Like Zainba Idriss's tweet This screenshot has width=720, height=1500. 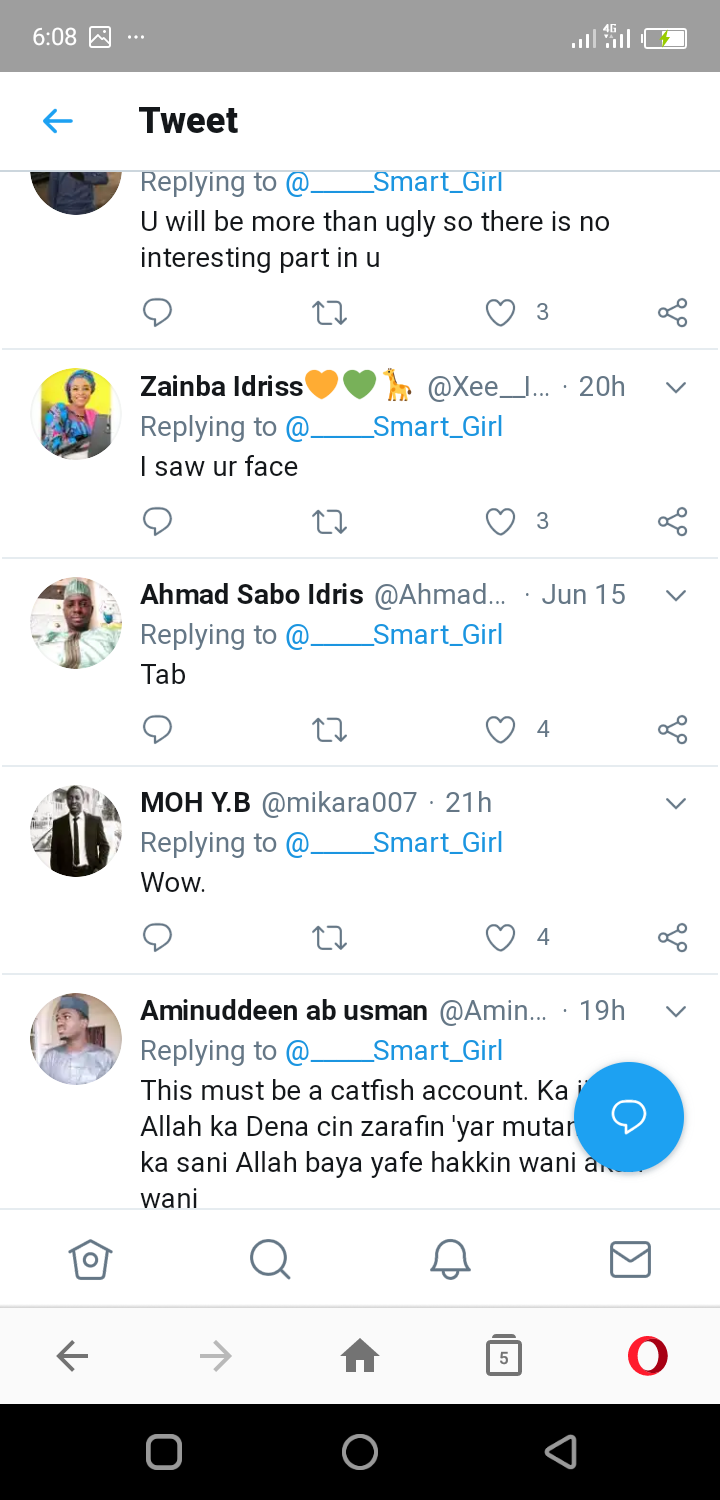500,521
